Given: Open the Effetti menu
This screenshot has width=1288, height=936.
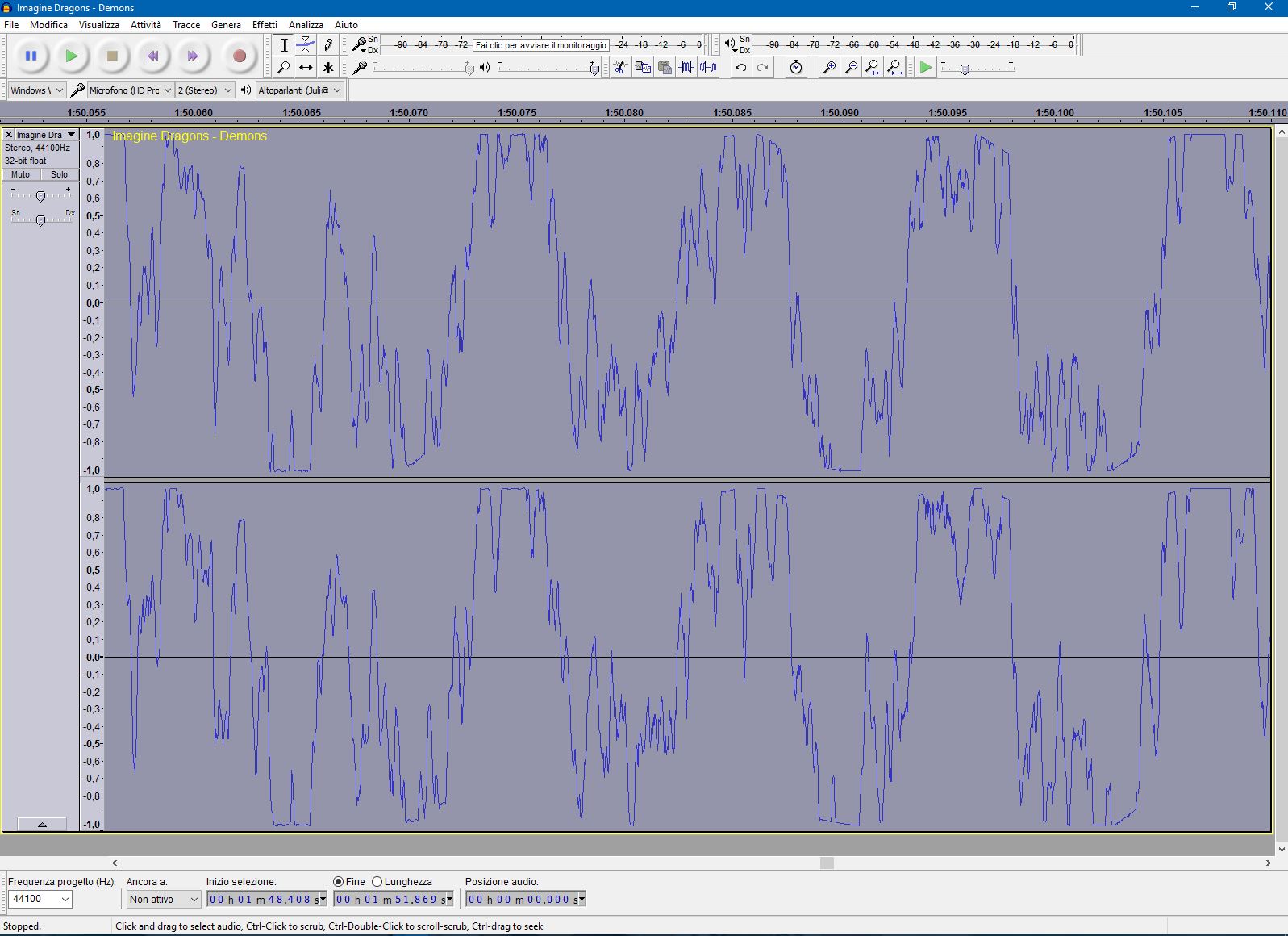Looking at the screenshot, I should [x=265, y=25].
